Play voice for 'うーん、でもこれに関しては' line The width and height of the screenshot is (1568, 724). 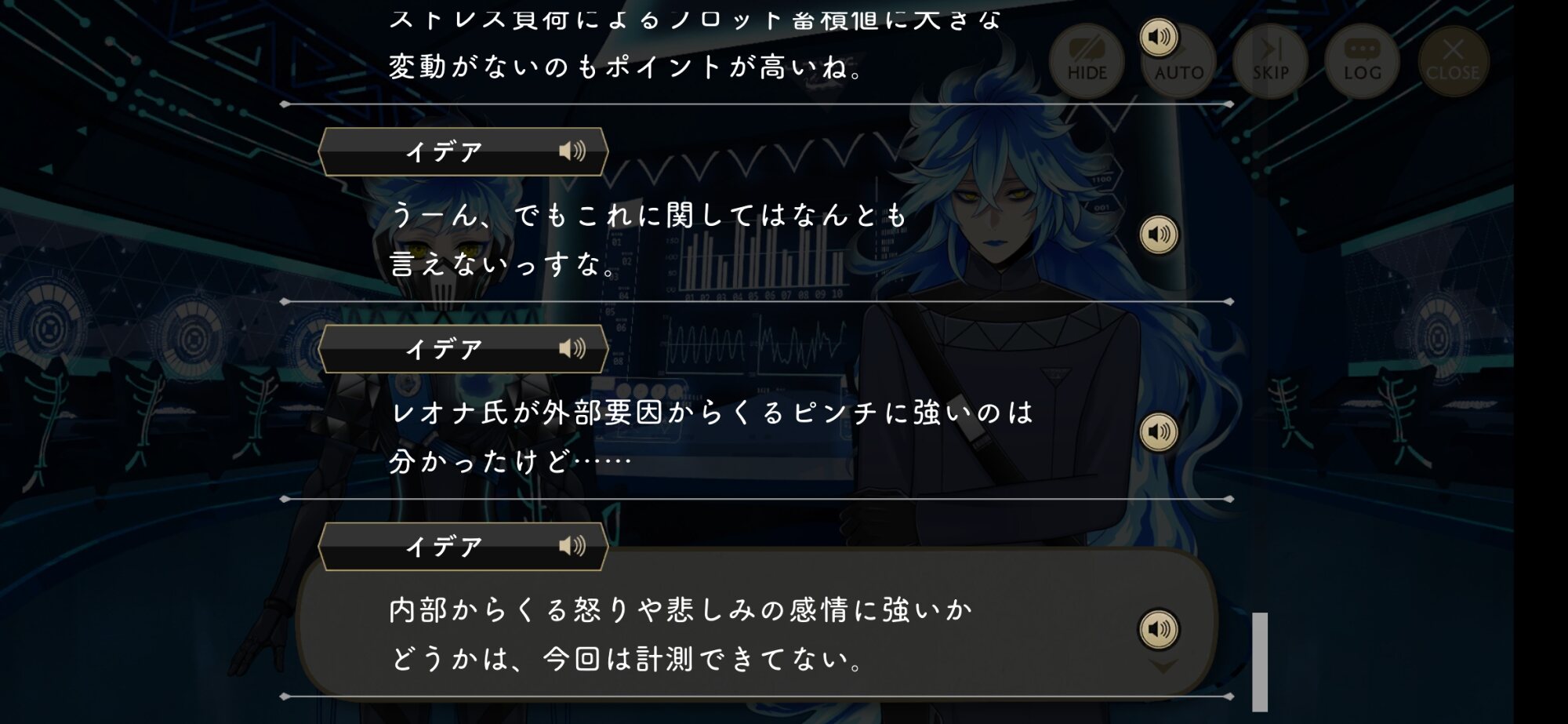[x=1159, y=234]
